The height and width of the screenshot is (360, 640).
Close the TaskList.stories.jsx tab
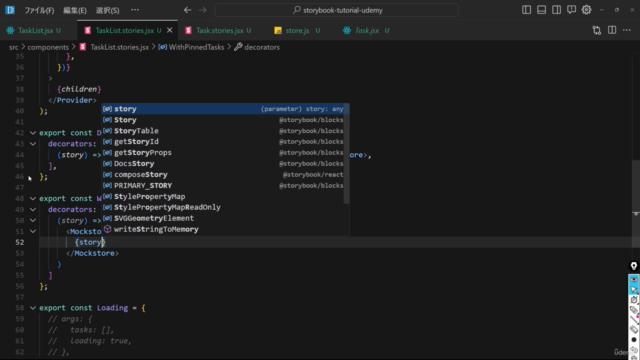click(x=170, y=30)
